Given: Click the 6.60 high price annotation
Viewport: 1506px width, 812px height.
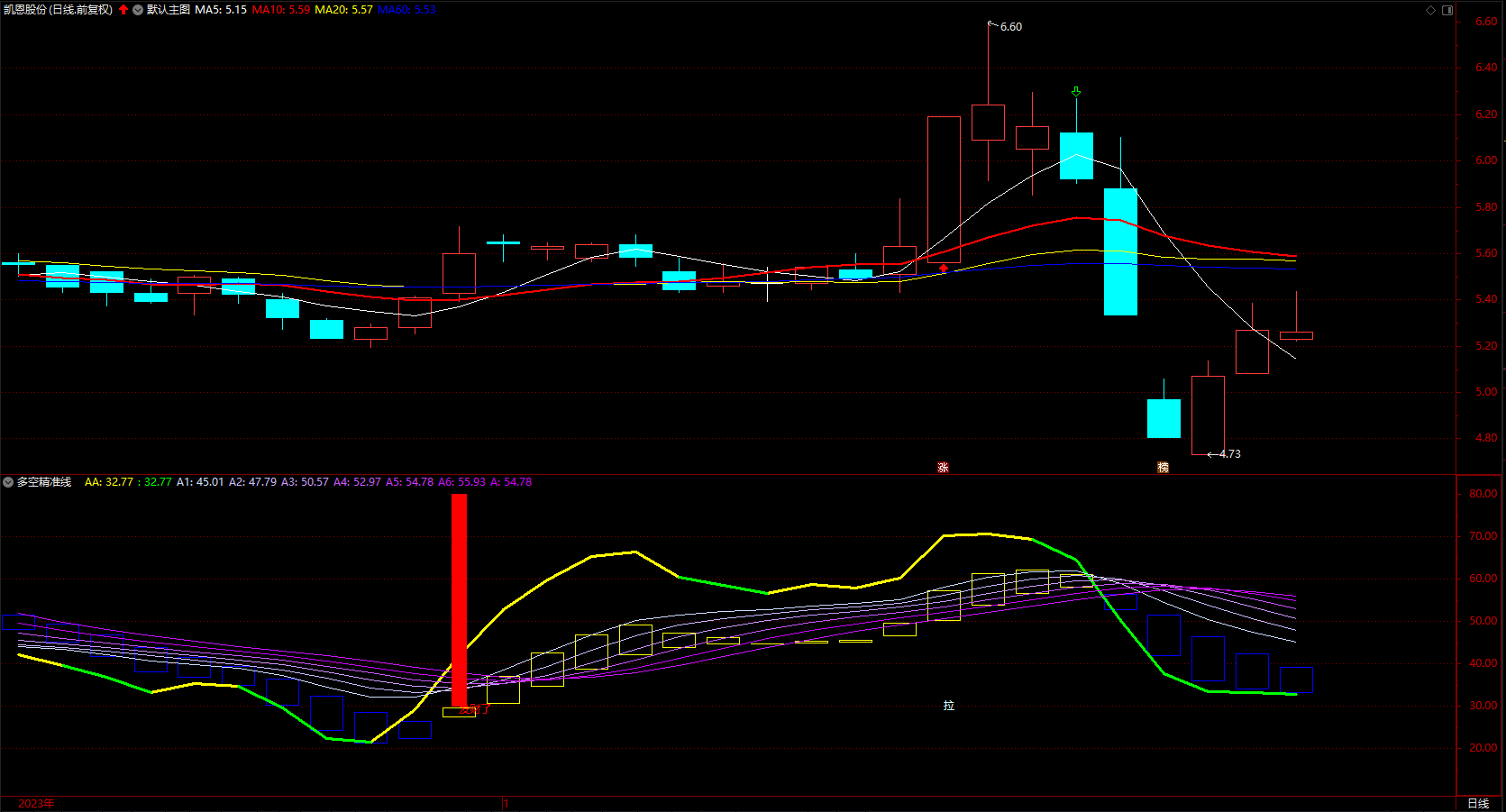Looking at the screenshot, I should pyautogui.click(x=1011, y=27).
